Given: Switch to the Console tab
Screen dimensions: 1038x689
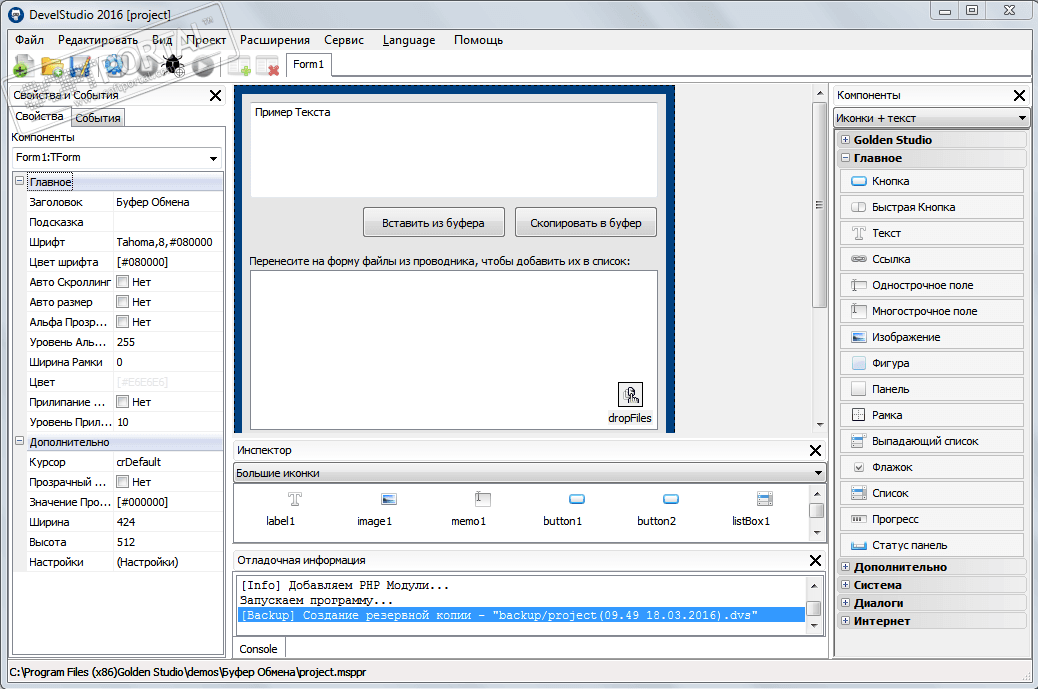Looking at the screenshot, I should tap(258, 649).
